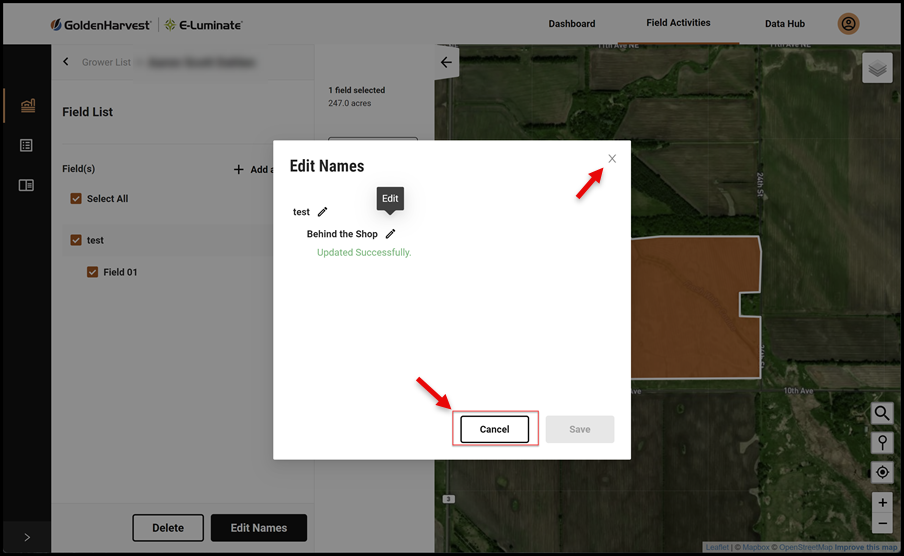Viewport: 904px width, 556px height.
Task: Zoom out on the map with minus
Action: tap(882, 523)
